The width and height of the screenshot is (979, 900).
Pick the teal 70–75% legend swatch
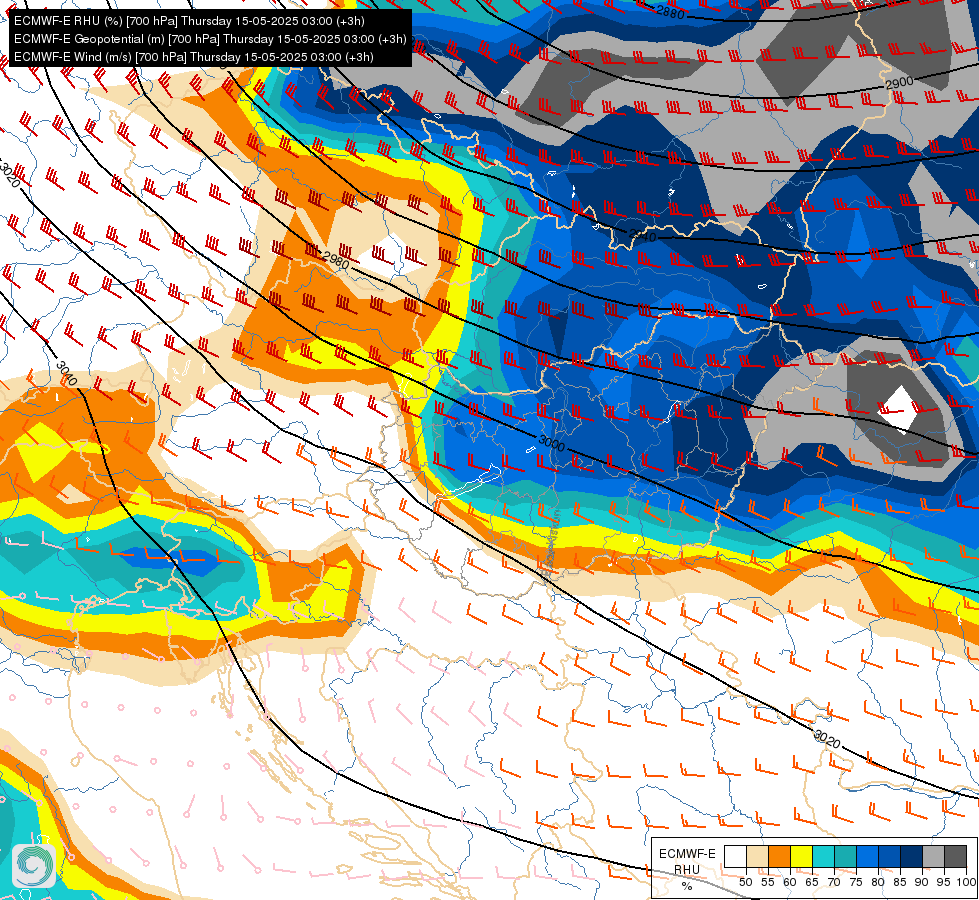[845, 856]
